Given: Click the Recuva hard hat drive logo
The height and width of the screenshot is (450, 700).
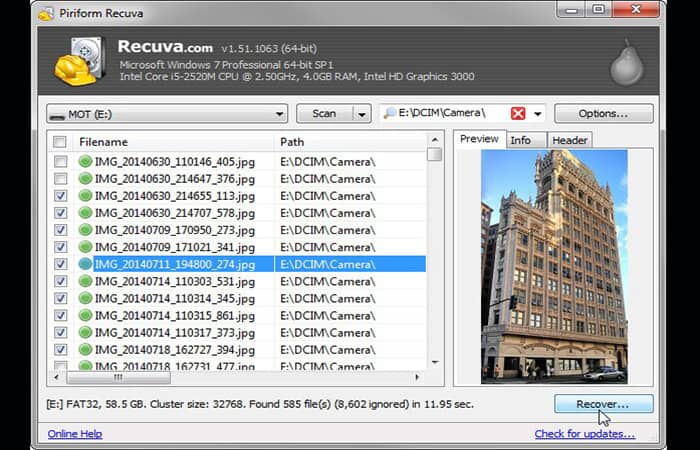Looking at the screenshot, I should coord(80,62).
